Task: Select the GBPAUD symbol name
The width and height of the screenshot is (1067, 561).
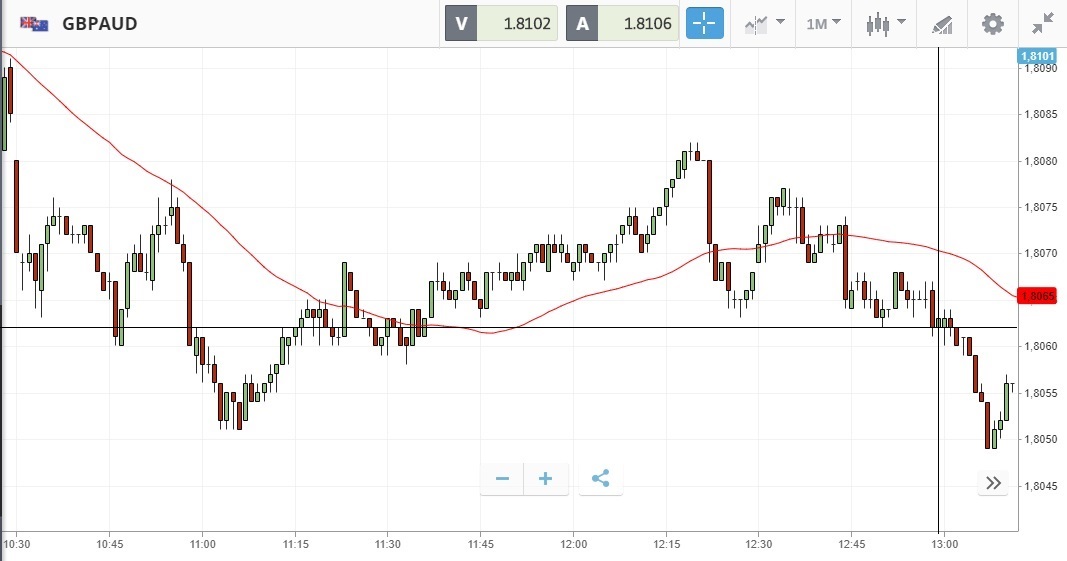Action: point(100,23)
